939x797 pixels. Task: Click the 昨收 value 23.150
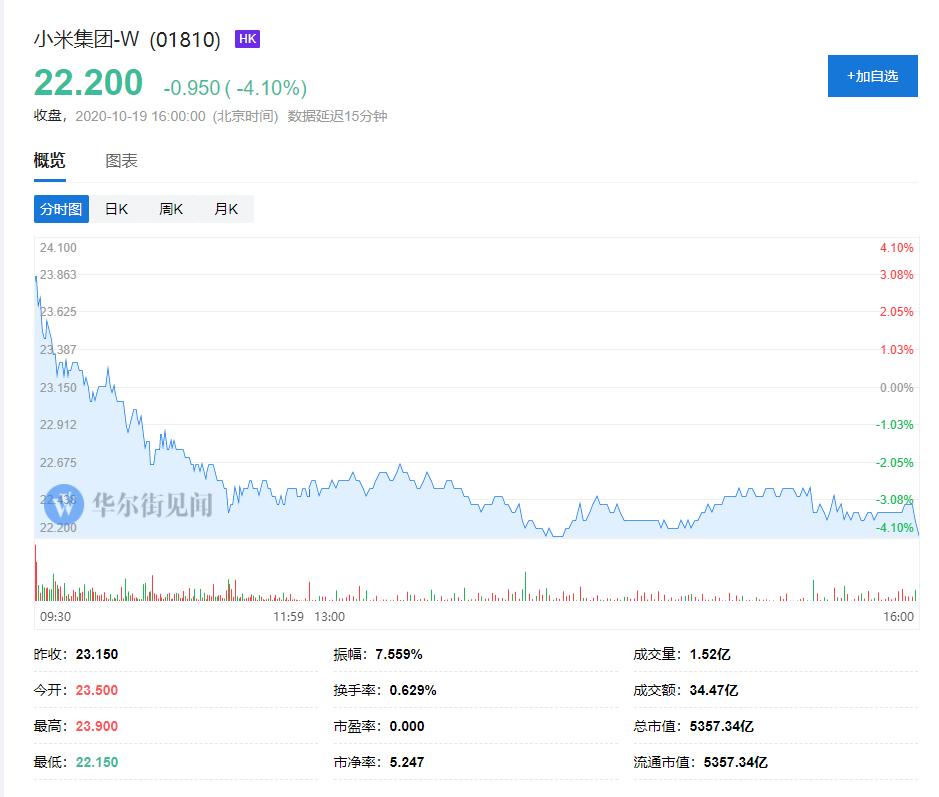point(97,655)
